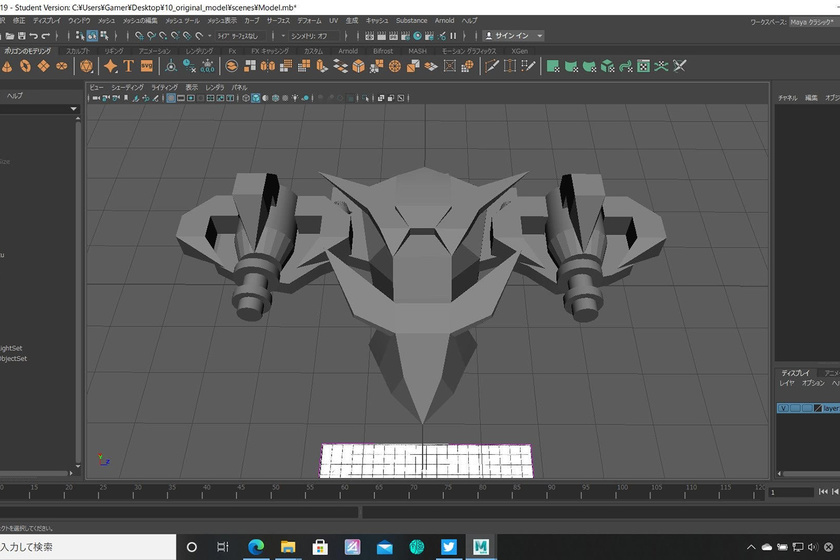Image resolution: width=840 pixels, height=560 pixels.
Task: Click the Center Pivot shelf icon
Action: pos(171,66)
